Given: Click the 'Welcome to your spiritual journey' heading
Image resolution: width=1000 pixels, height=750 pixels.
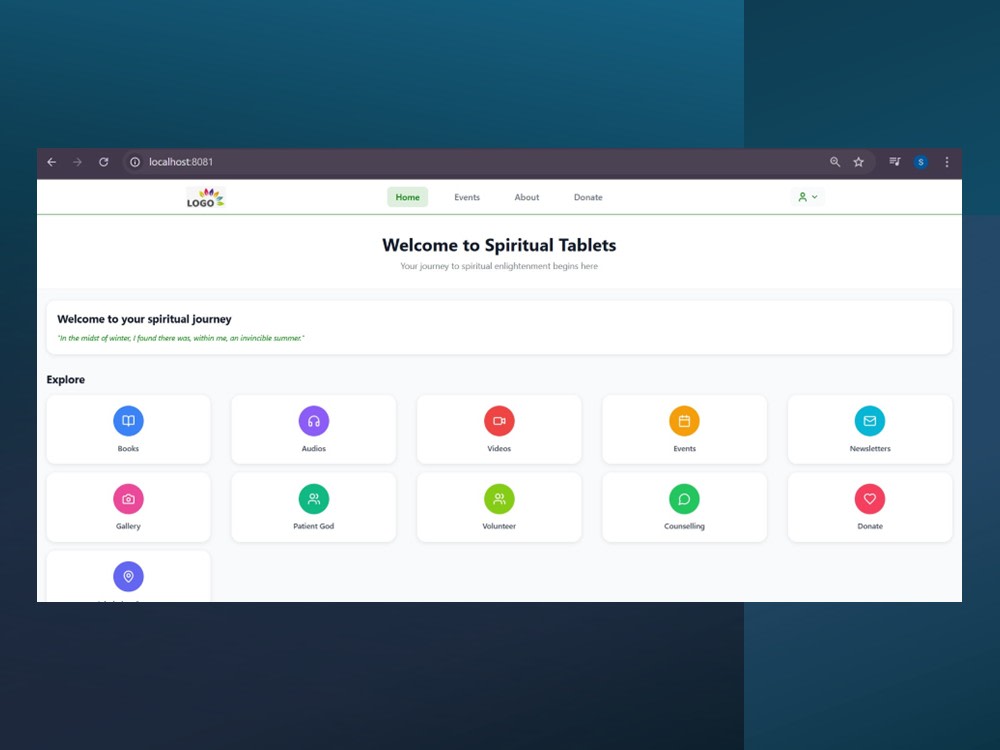Looking at the screenshot, I should coord(144,319).
